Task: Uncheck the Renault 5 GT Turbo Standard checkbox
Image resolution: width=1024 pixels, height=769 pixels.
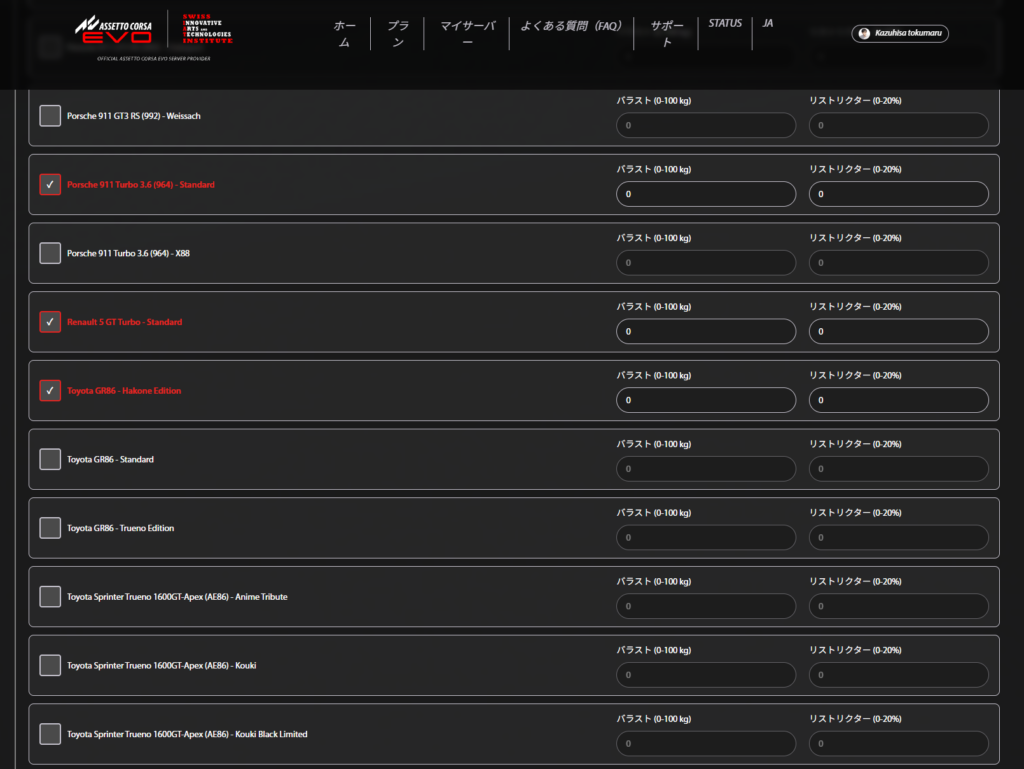Action: pos(50,322)
